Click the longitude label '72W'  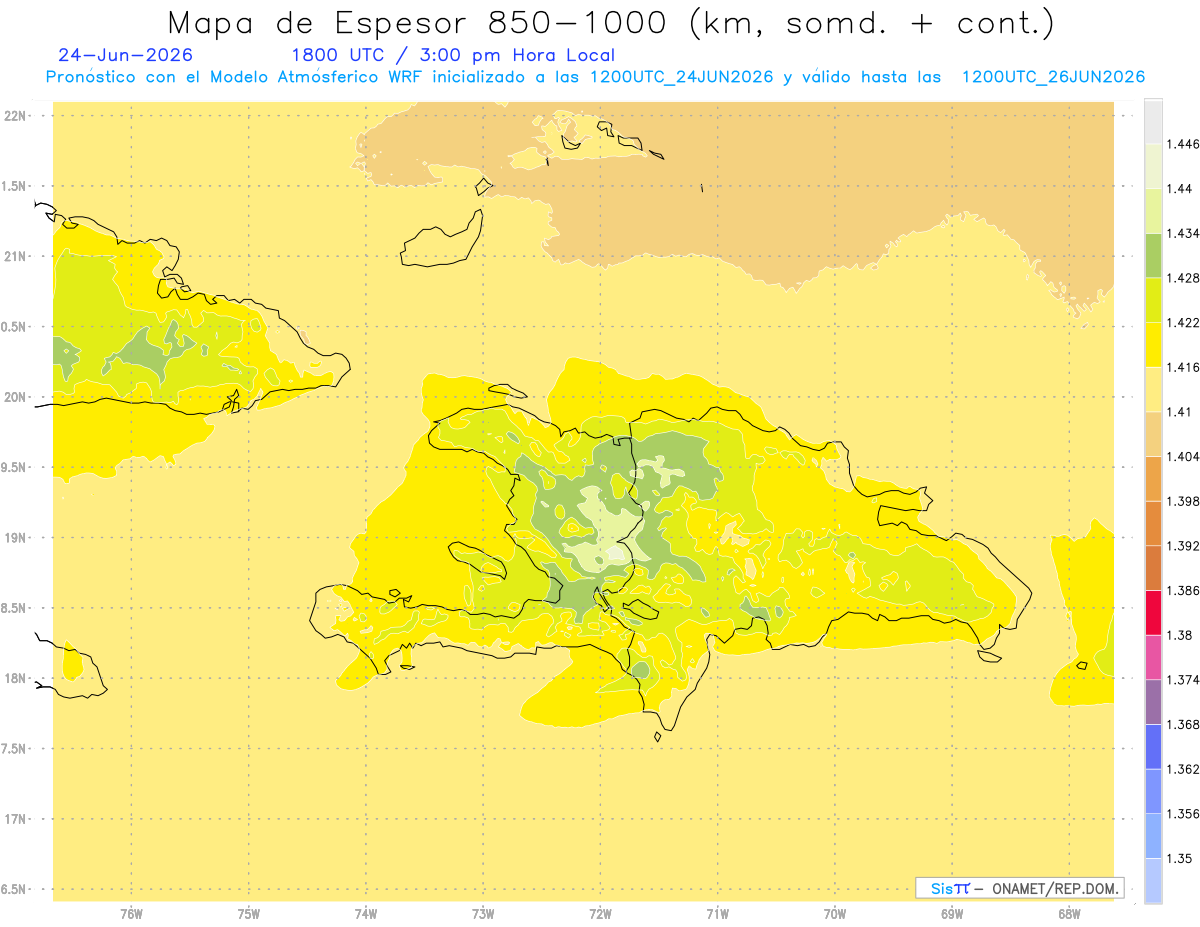click(600, 914)
